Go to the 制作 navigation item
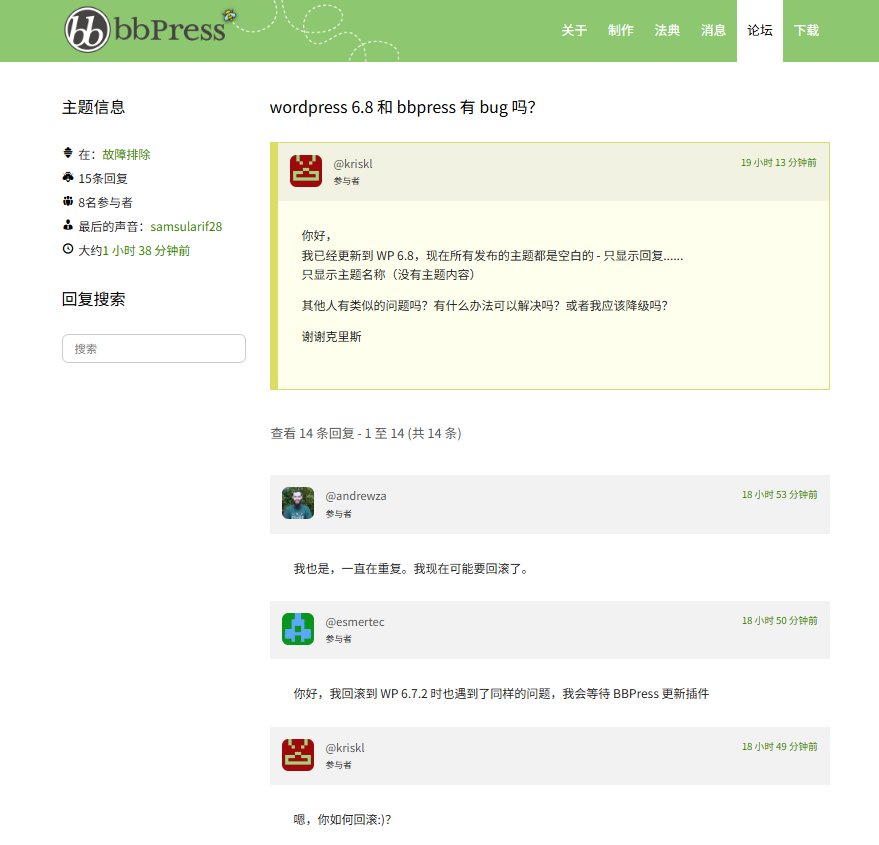 coord(621,31)
